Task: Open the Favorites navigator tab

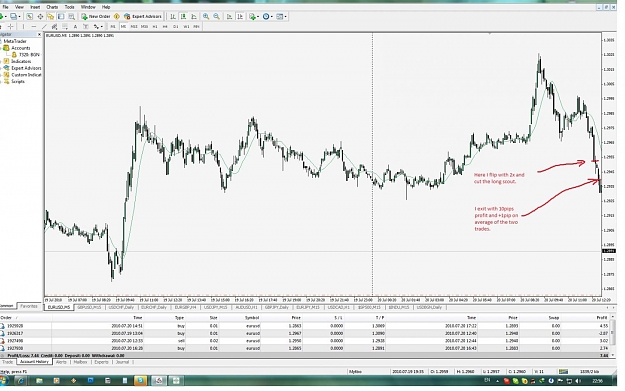Action: [29, 307]
